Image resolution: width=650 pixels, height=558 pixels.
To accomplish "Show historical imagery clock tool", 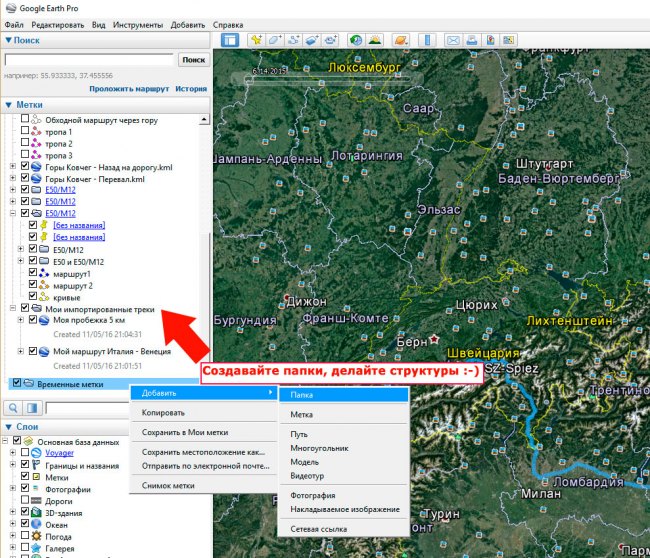I will tap(356, 40).
